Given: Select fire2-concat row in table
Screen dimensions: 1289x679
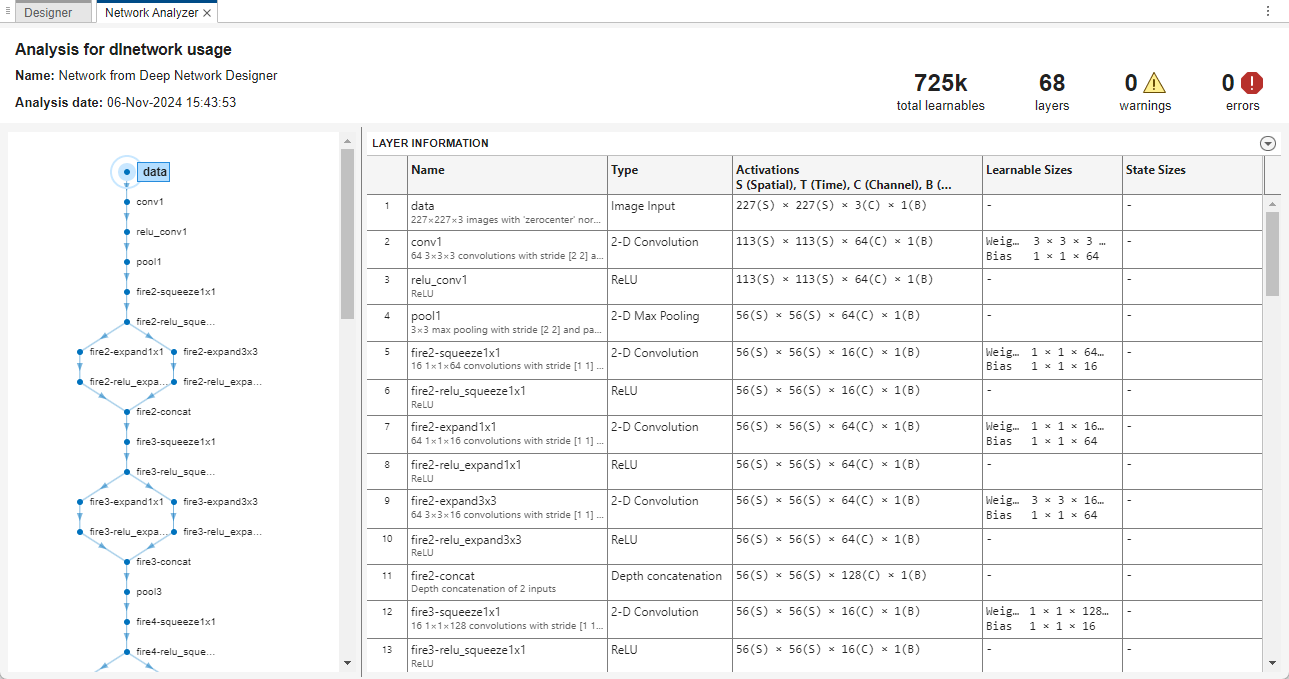Looking at the screenshot, I should tap(815, 582).
